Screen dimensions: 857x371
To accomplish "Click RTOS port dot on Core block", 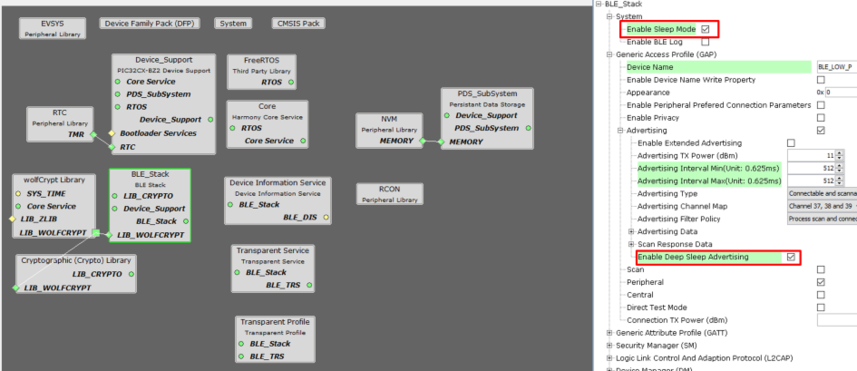I will pyautogui.click(x=232, y=128).
